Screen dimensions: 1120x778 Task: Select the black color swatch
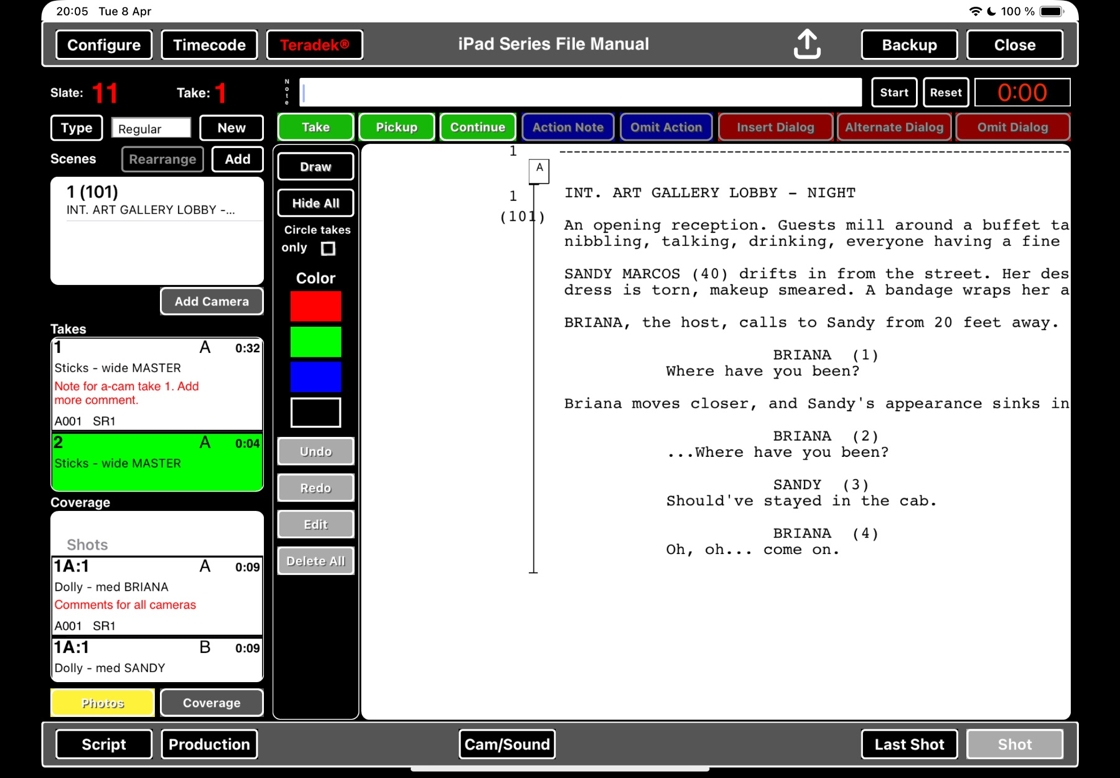click(315, 412)
